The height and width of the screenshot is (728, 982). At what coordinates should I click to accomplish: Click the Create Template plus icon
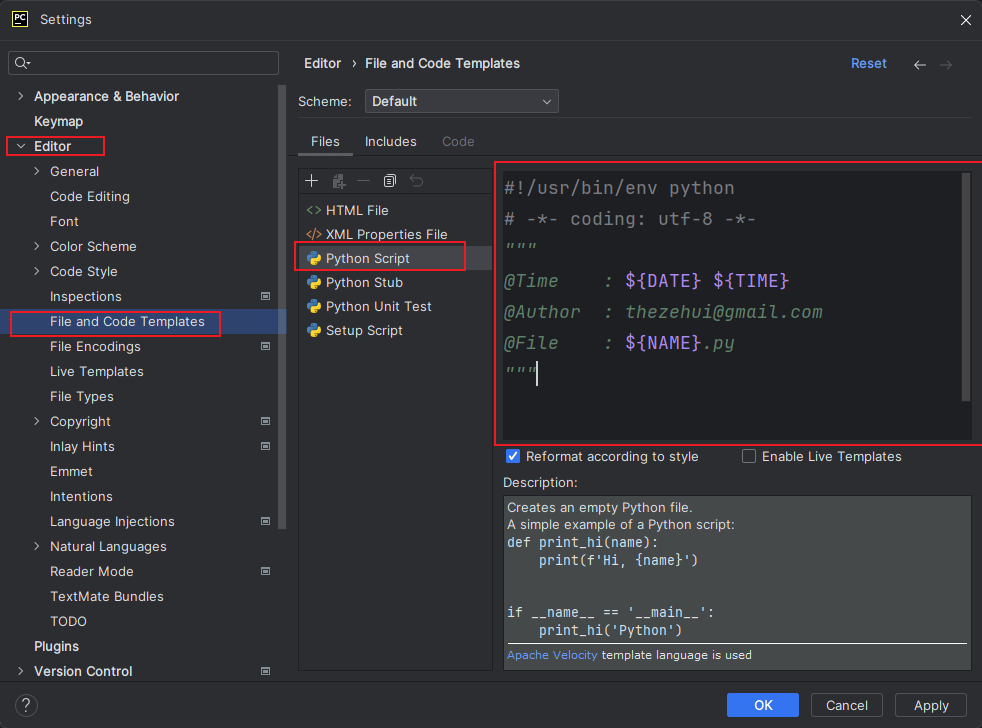pyautogui.click(x=312, y=181)
